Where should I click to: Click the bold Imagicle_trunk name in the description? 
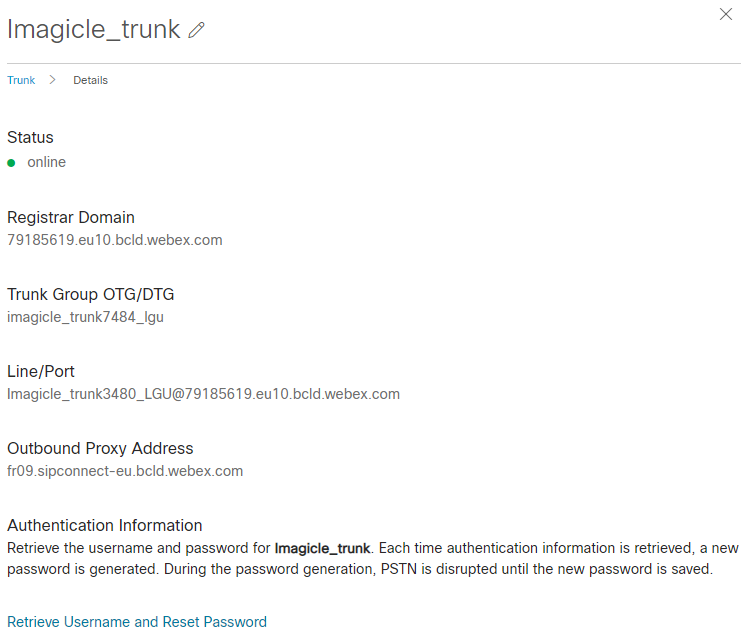[322, 548]
